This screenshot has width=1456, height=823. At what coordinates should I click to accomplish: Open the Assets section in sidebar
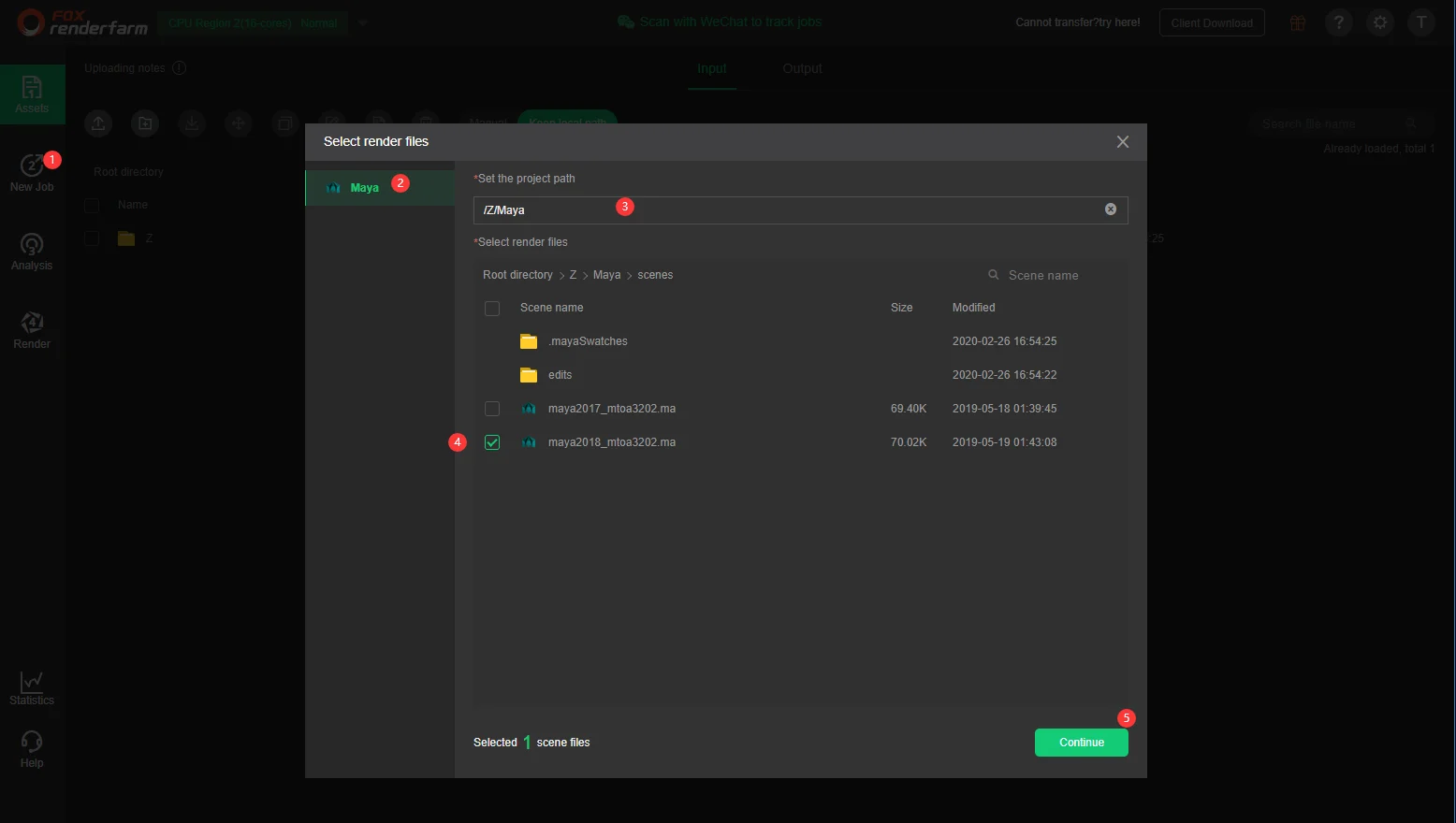pyautogui.click(x=32, y=94)
